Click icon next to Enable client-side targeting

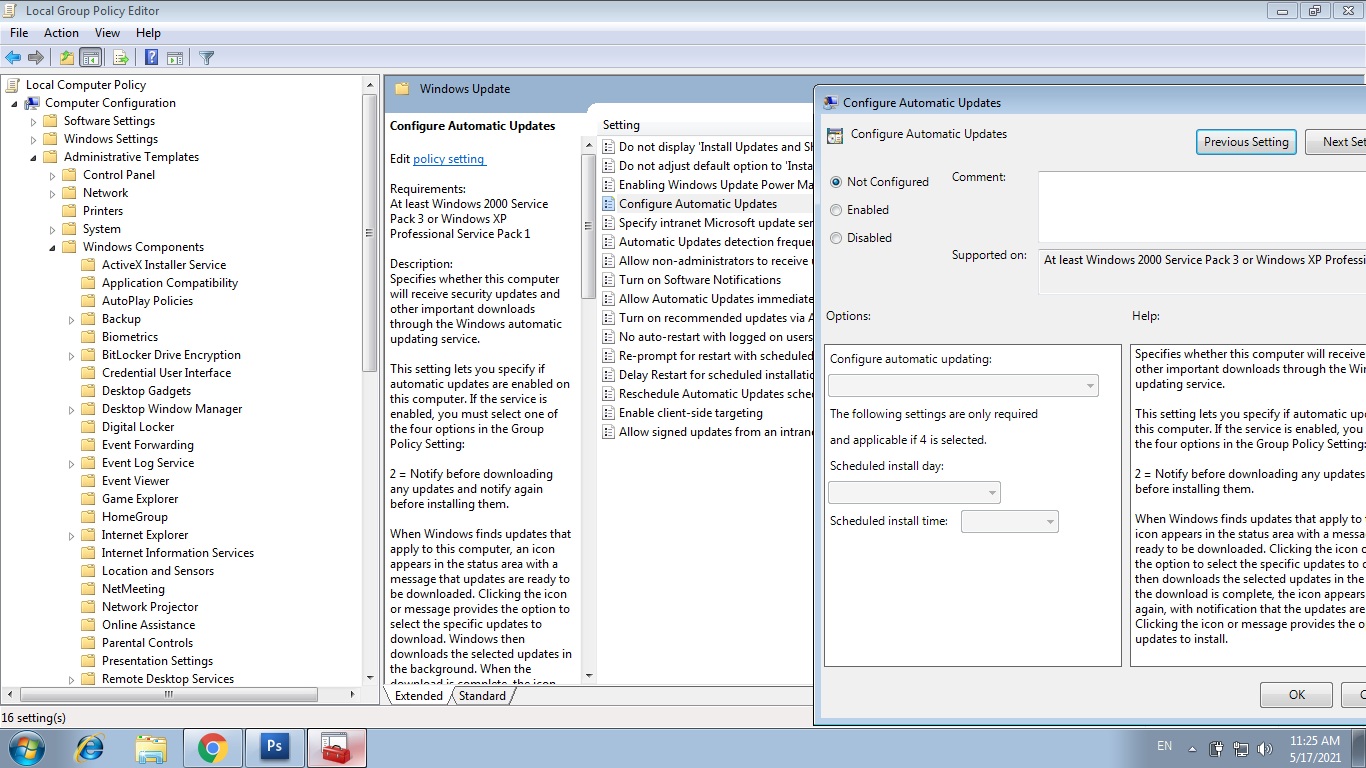tap(609, 413)
